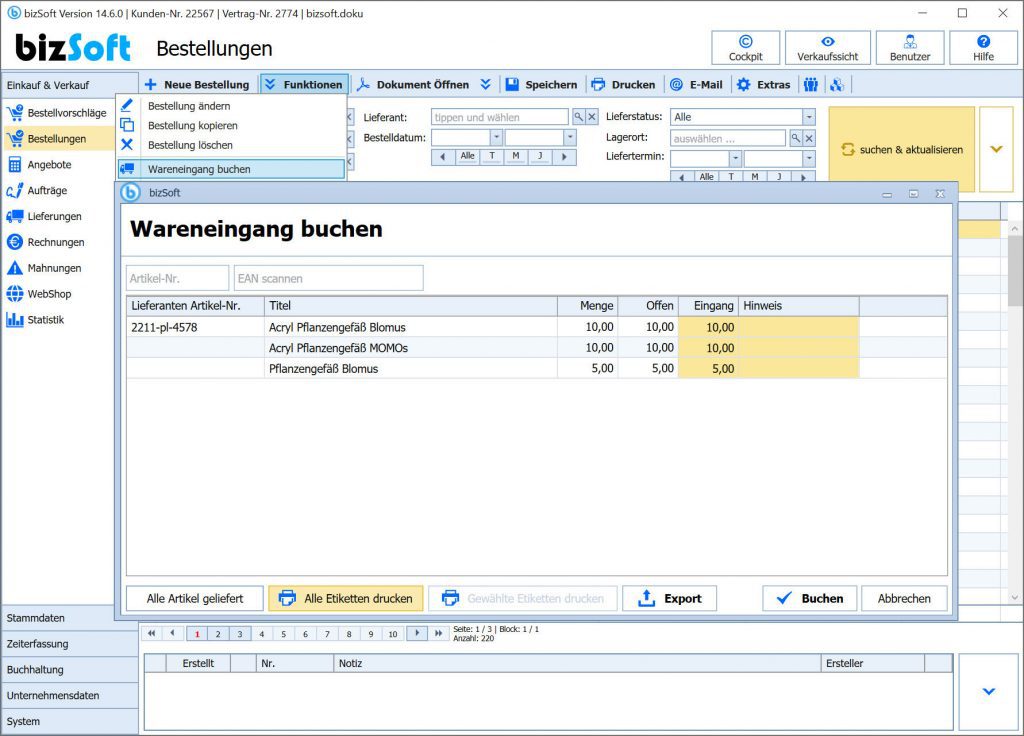The image size is (1024, 736).
Task: Go to page 2 in the pager
Action: click(218, 633)
